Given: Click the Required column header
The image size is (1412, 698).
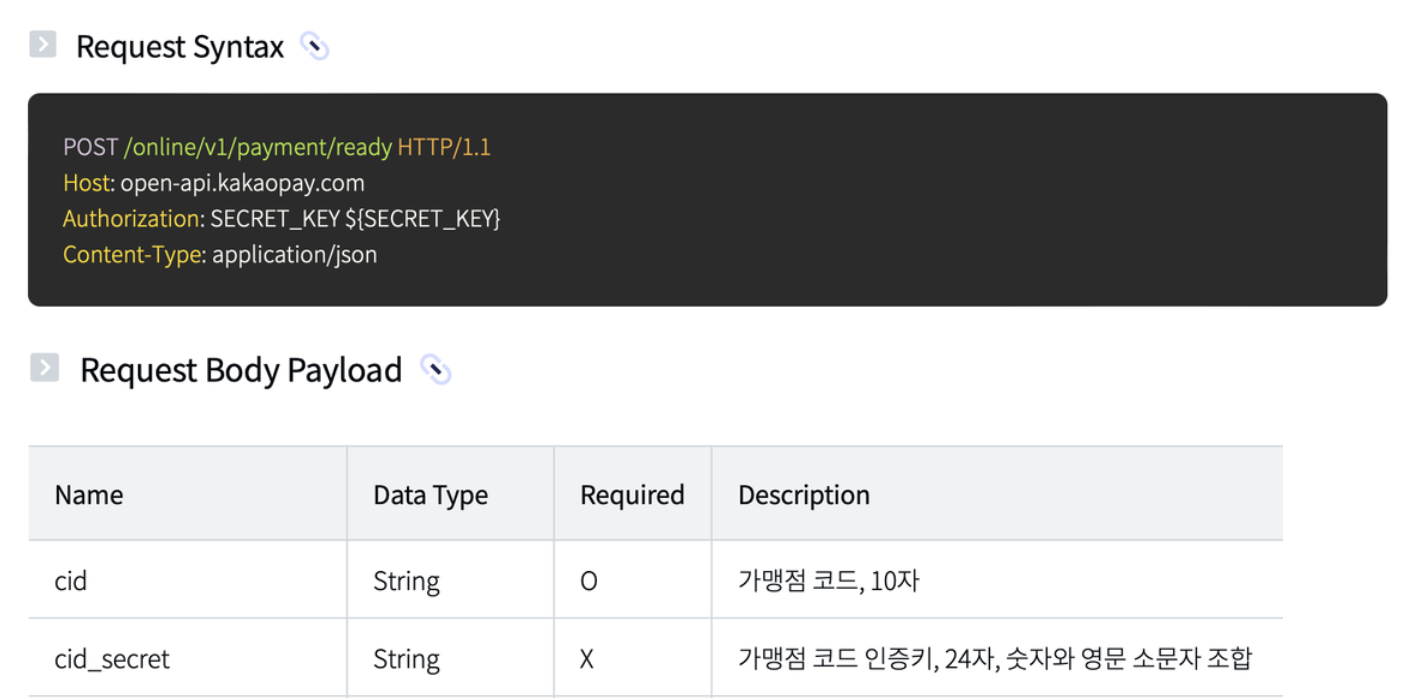Looking at the screenshot, I should tap(632, 495).
